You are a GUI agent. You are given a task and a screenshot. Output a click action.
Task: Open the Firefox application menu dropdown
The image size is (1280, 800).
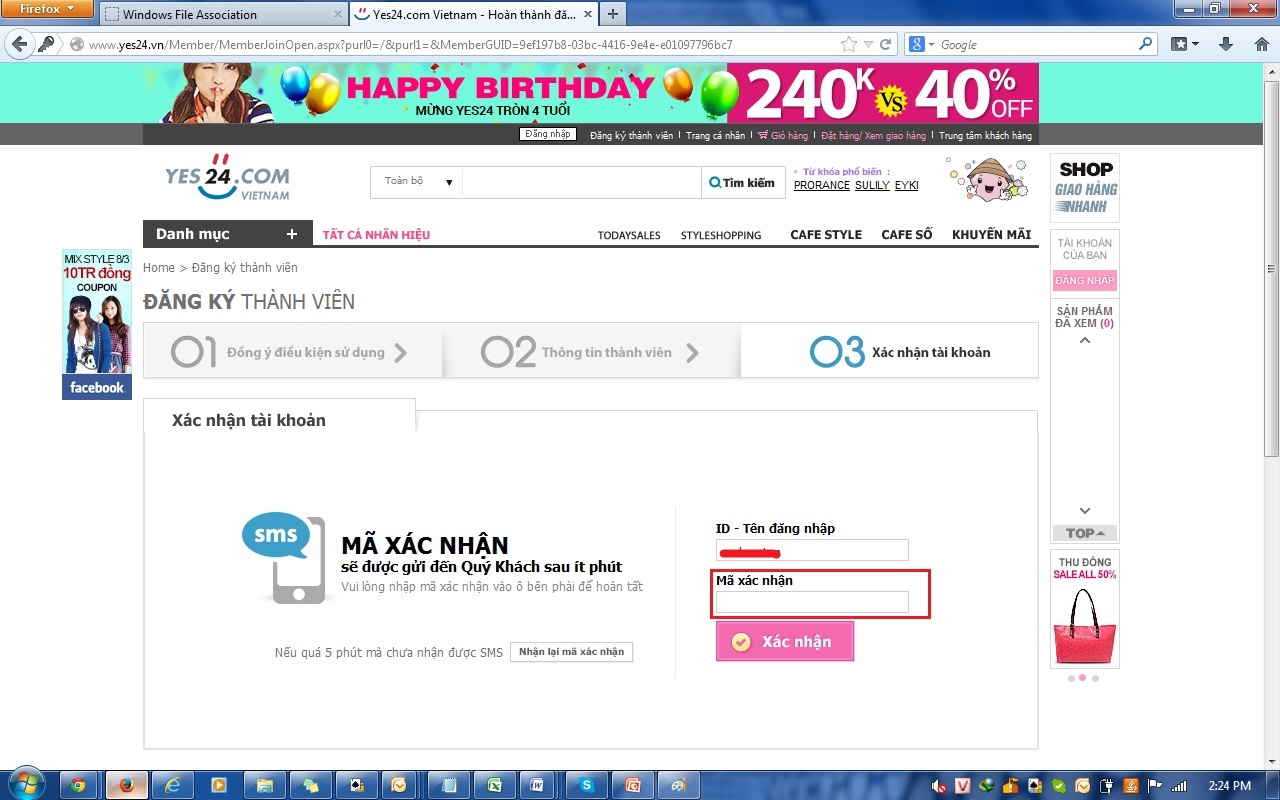(x=48, y=9)
